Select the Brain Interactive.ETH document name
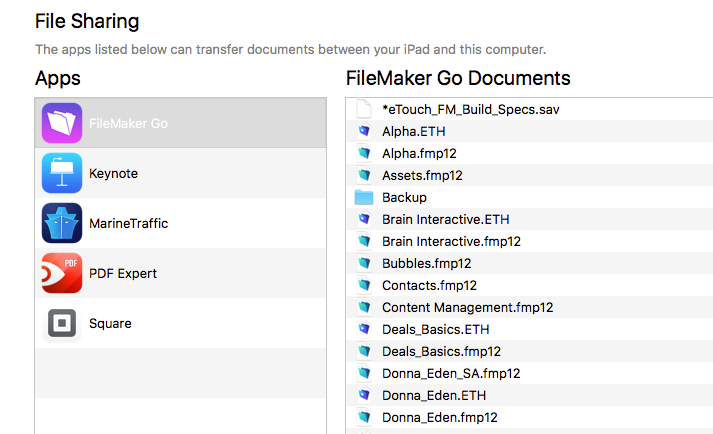713x434 pixels. [x=446, y=219]
